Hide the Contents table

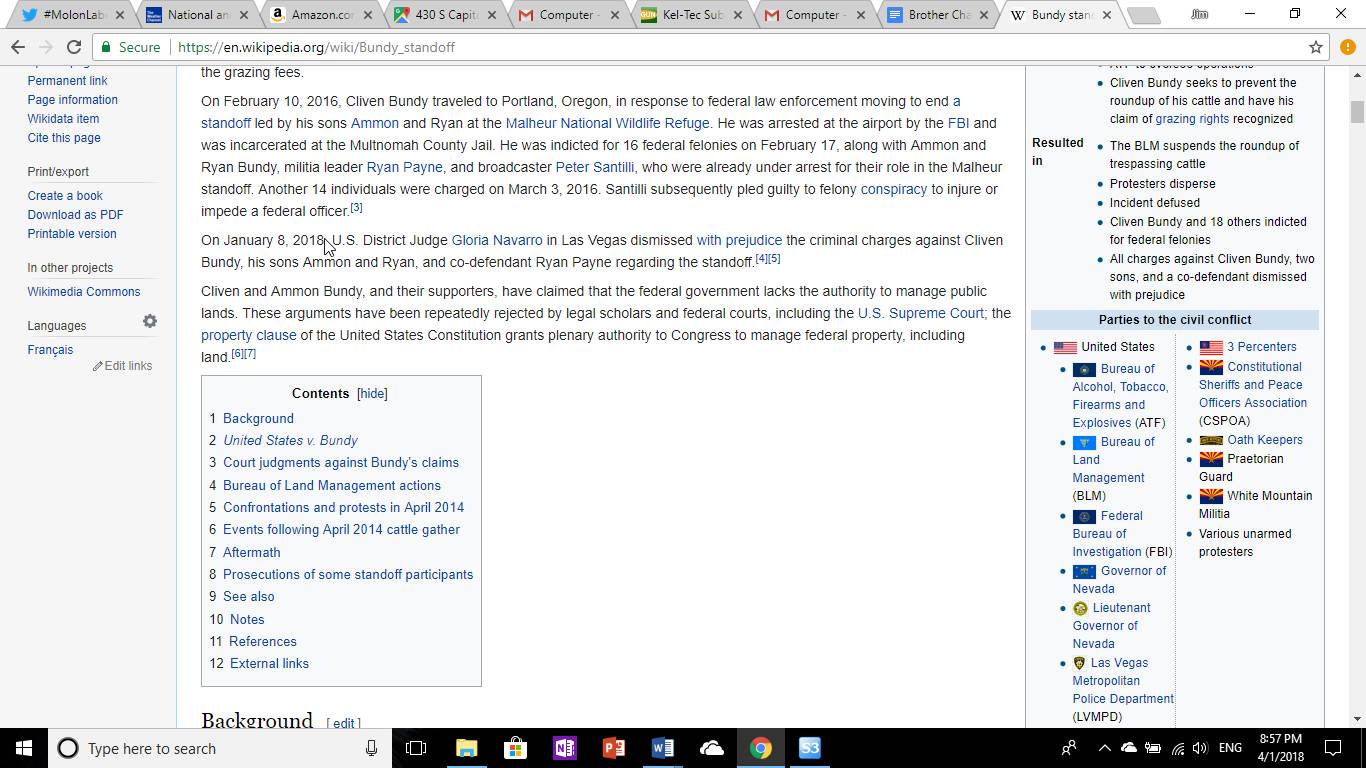click(x=372, y=393)
